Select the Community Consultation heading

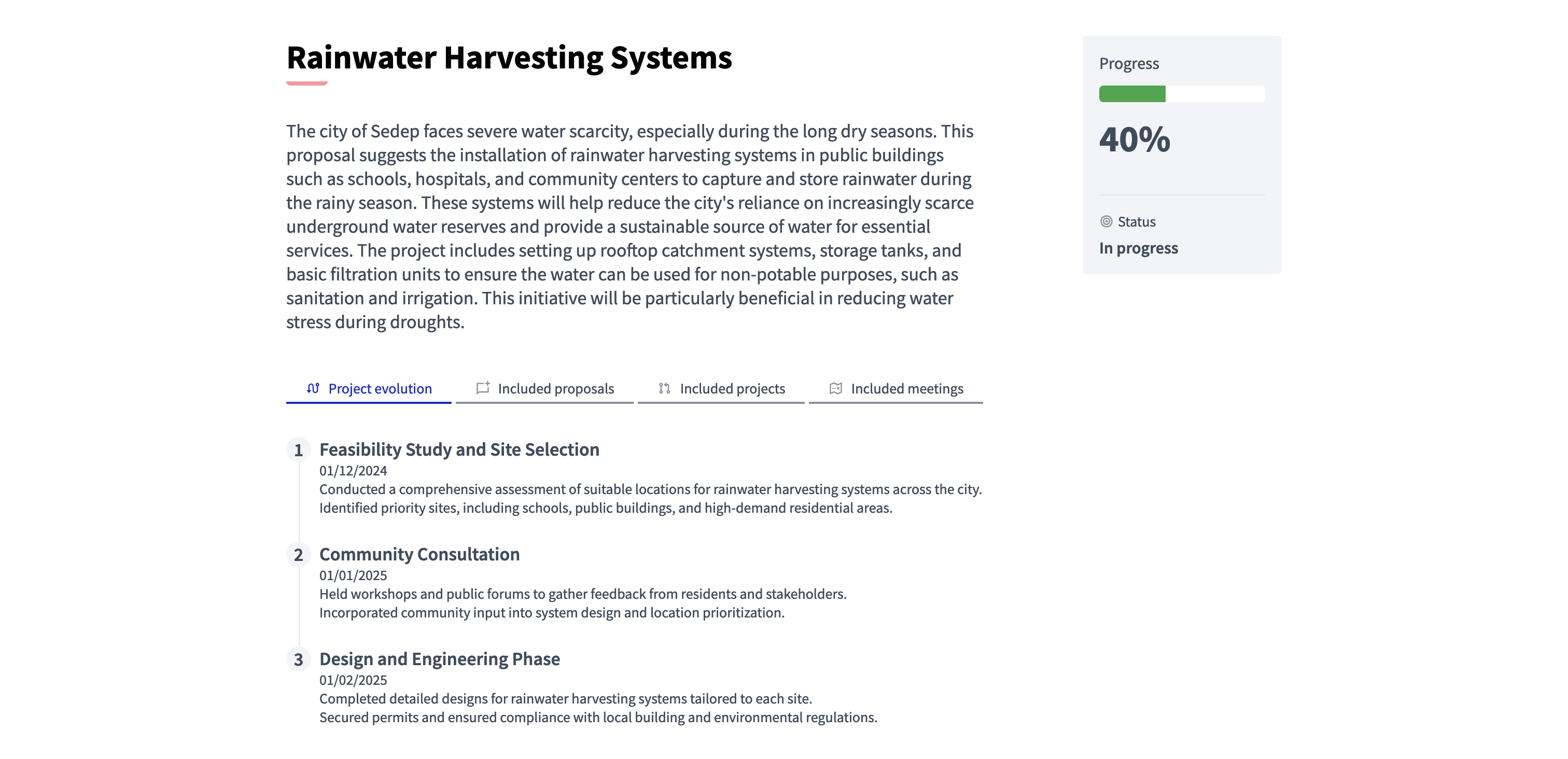click(420, 555)
